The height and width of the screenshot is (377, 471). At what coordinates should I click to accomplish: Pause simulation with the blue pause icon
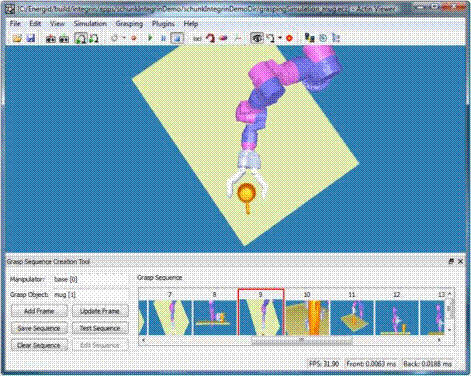pyautogui.click(x=163, y=38)
